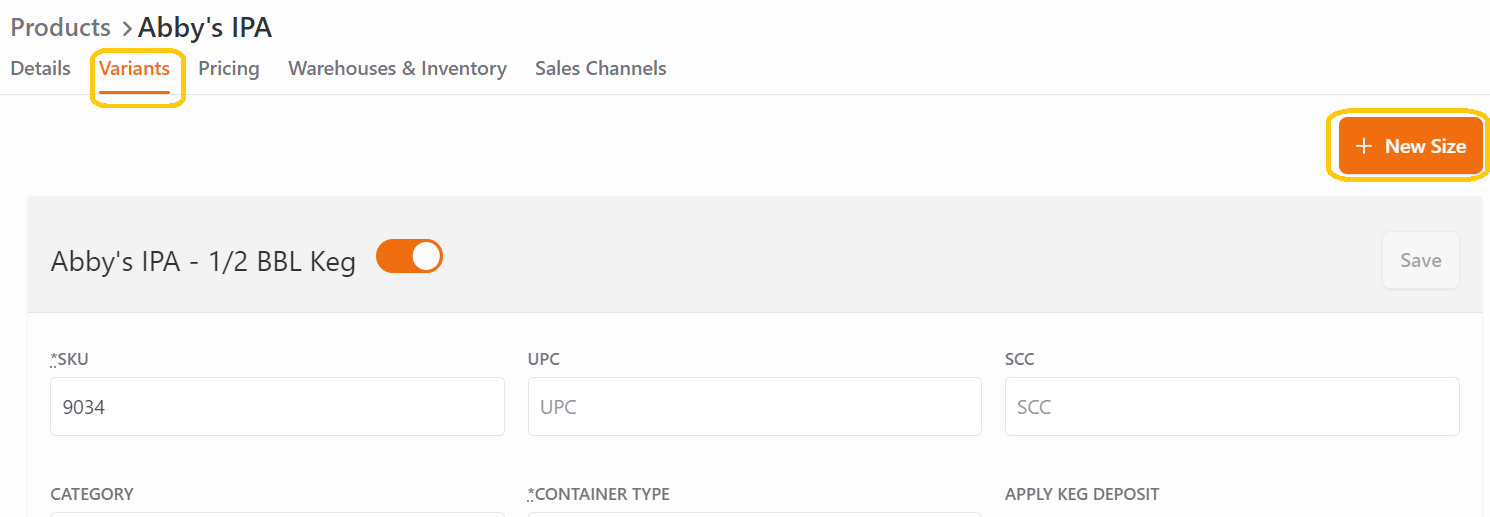Open the Details tab
Viewport: 1490px width, 517px height.
coord(41,68)
